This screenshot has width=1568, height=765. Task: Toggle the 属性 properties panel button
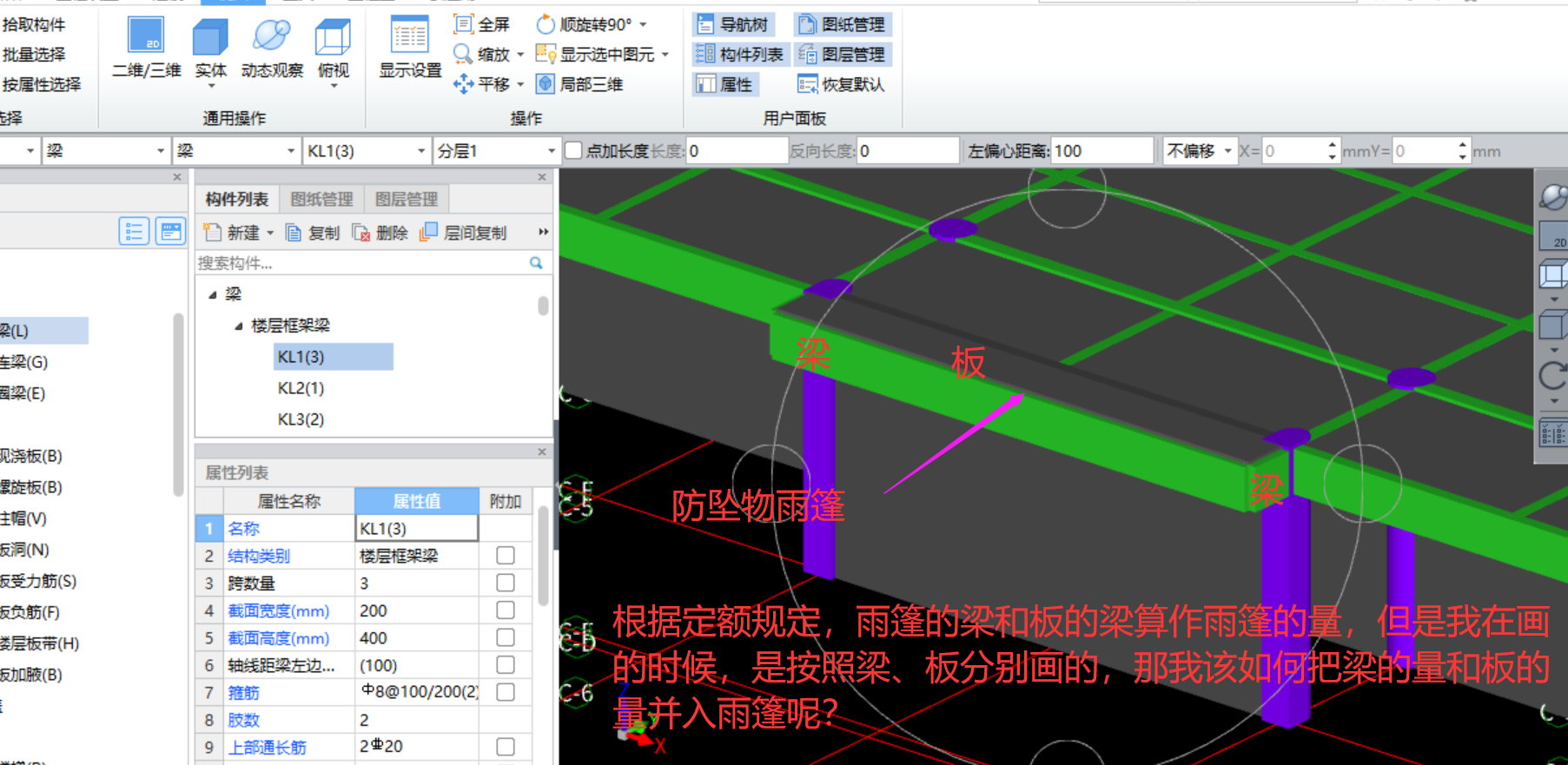[x=725, y=84]
